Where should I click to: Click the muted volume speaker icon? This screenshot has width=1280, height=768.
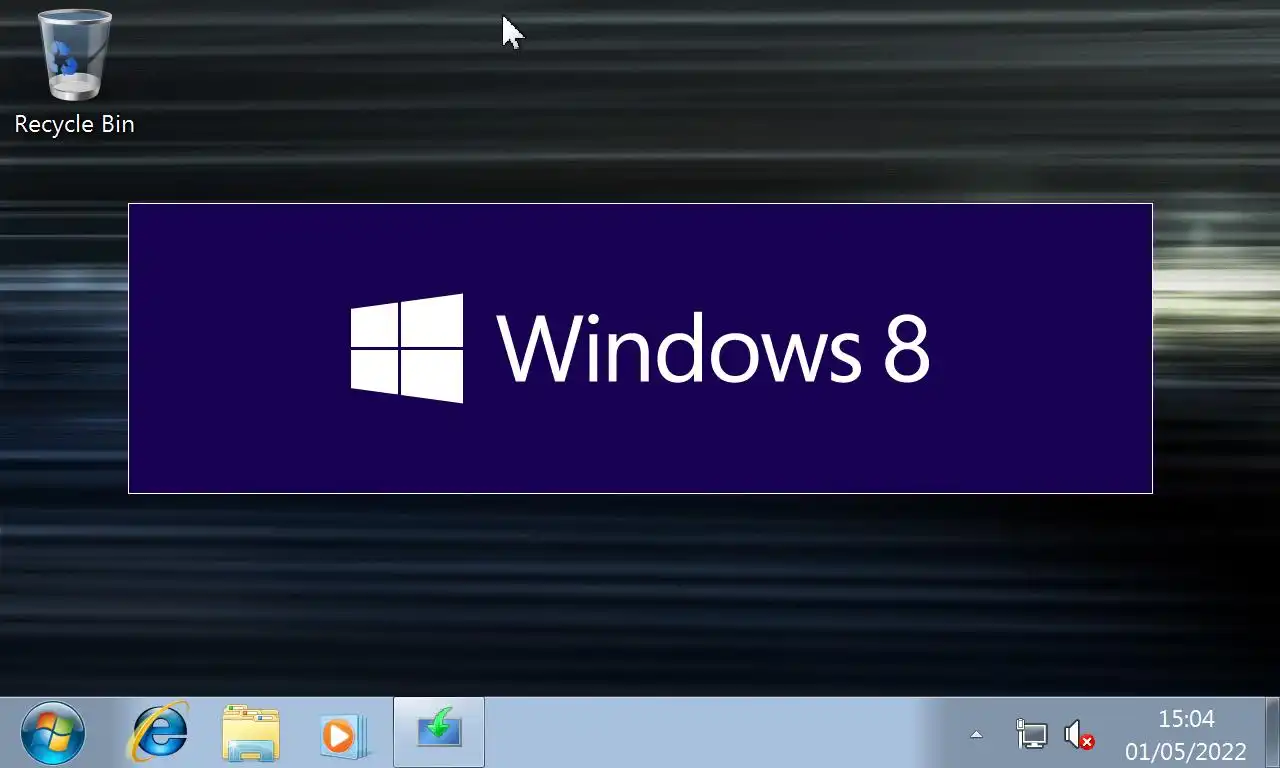pos(1079,735)
